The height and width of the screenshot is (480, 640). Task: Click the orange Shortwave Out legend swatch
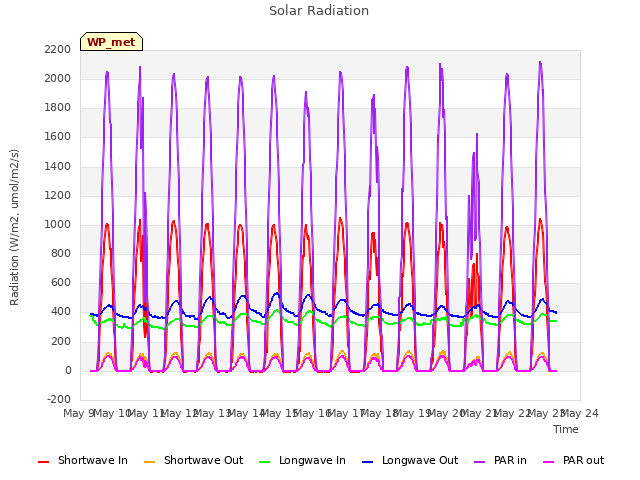tap(150, 462)
